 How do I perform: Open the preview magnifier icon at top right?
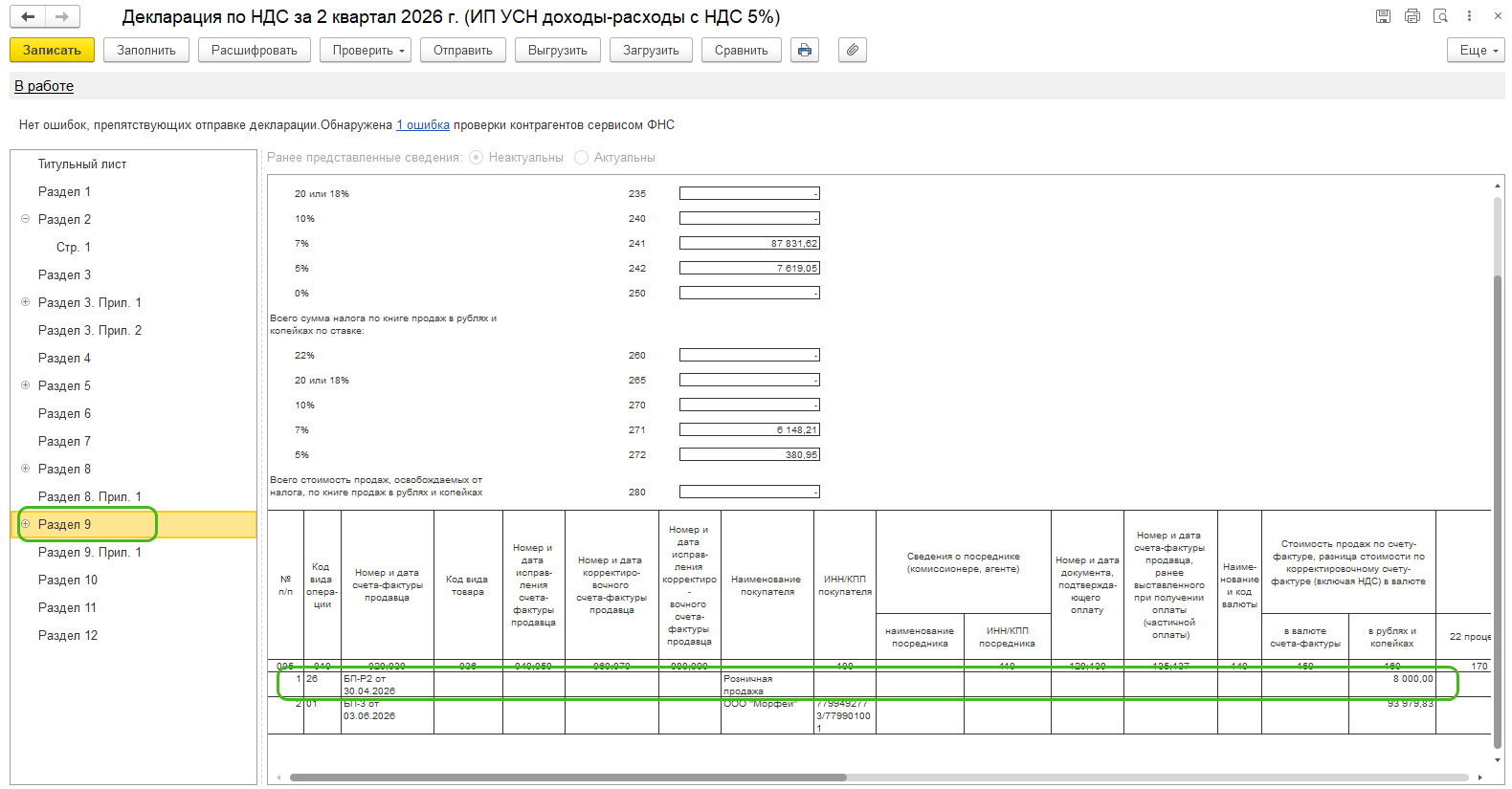[1440, 16]
